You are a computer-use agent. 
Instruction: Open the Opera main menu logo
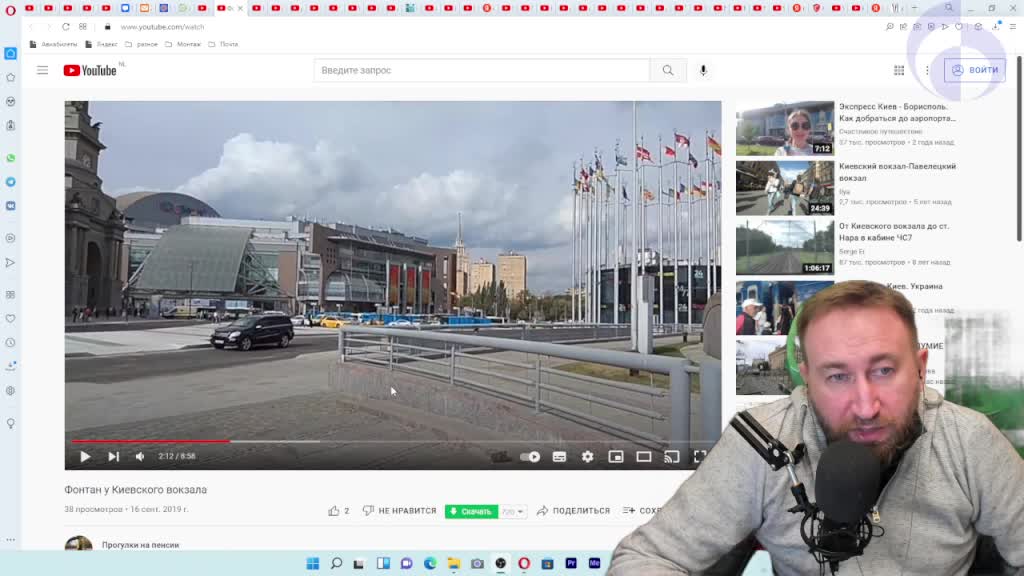click(10, 8)
